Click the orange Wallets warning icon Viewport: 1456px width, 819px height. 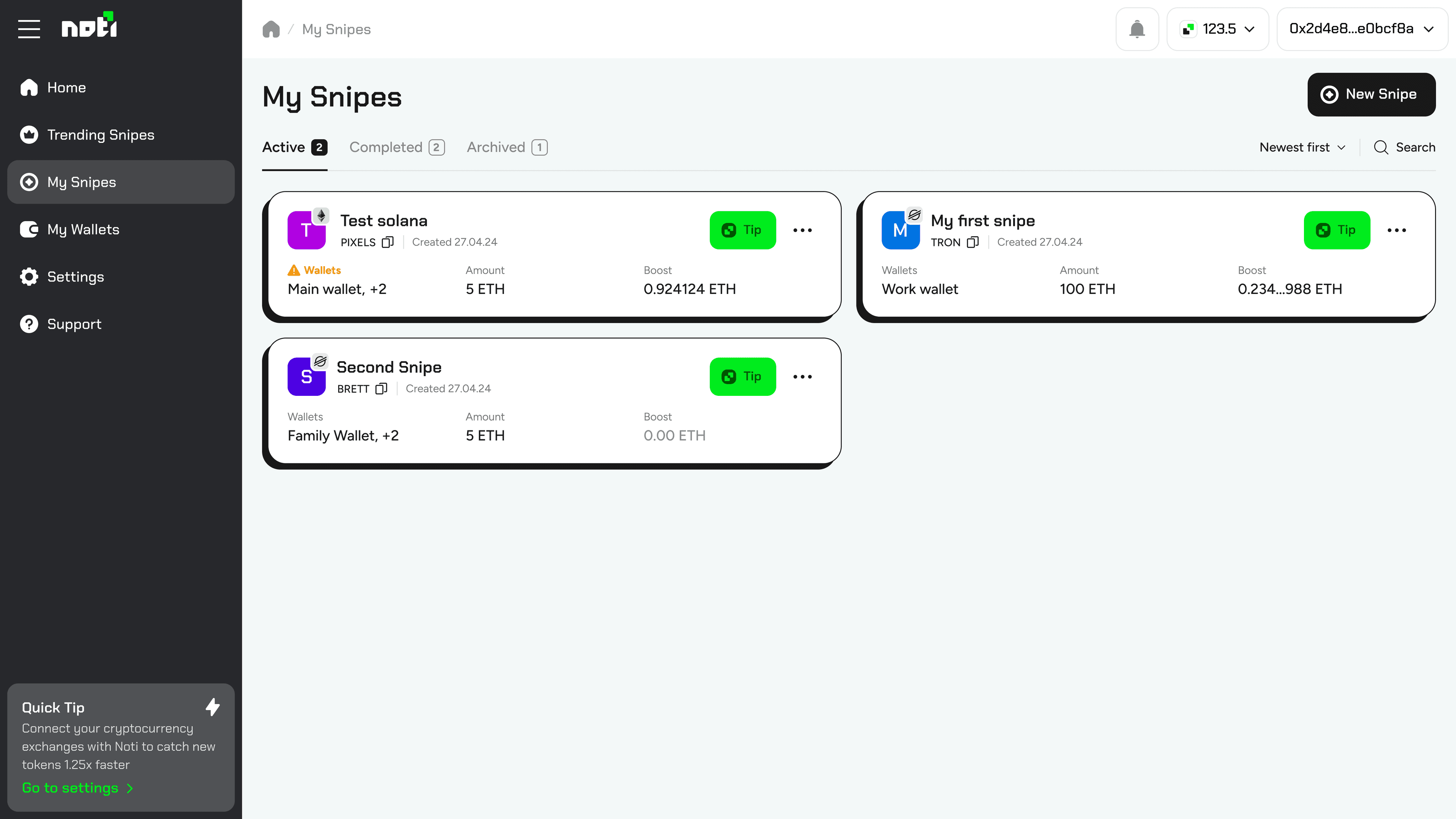[294, 270]
